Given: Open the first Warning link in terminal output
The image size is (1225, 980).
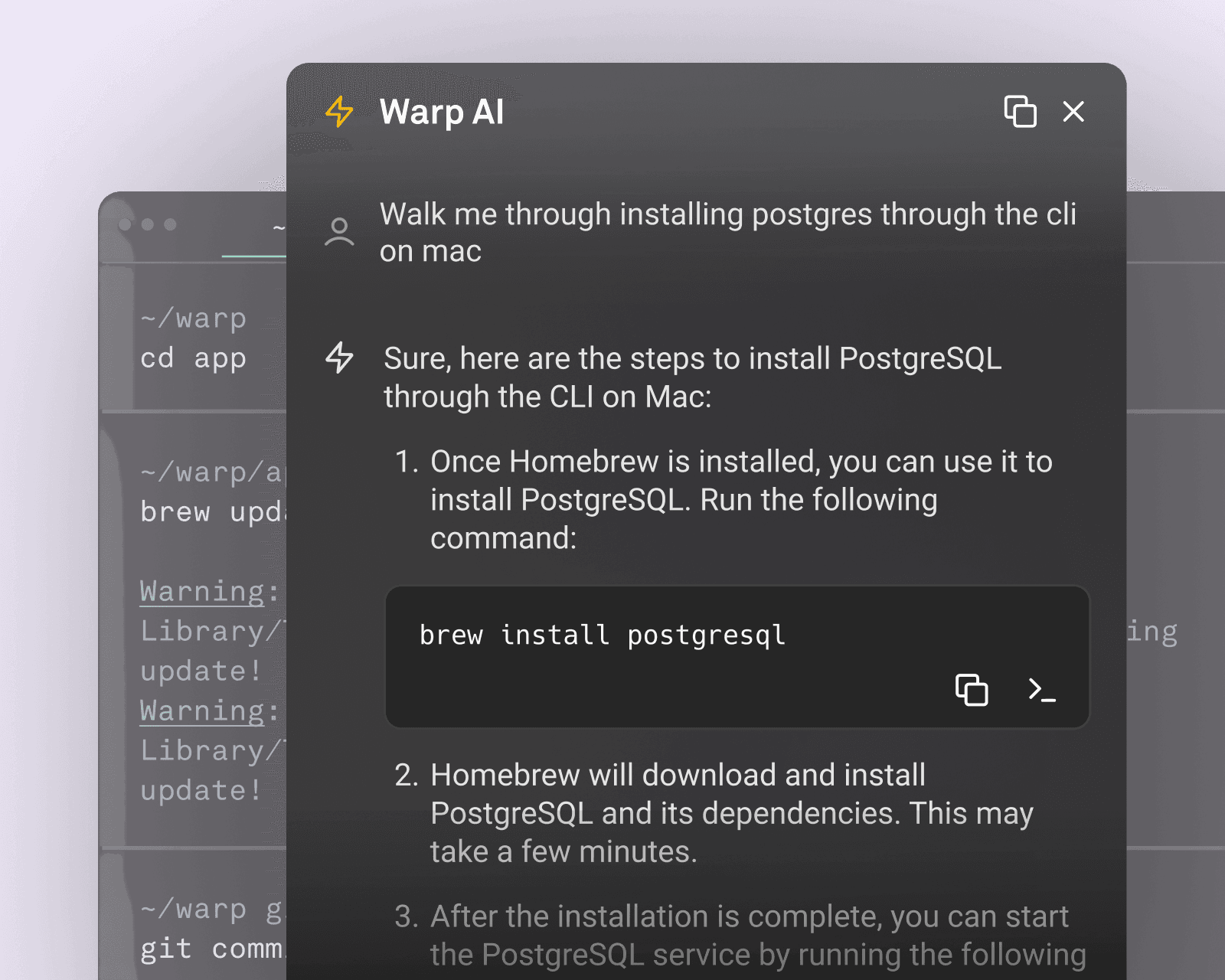Looking at the screenshot, I should [202, 591].
